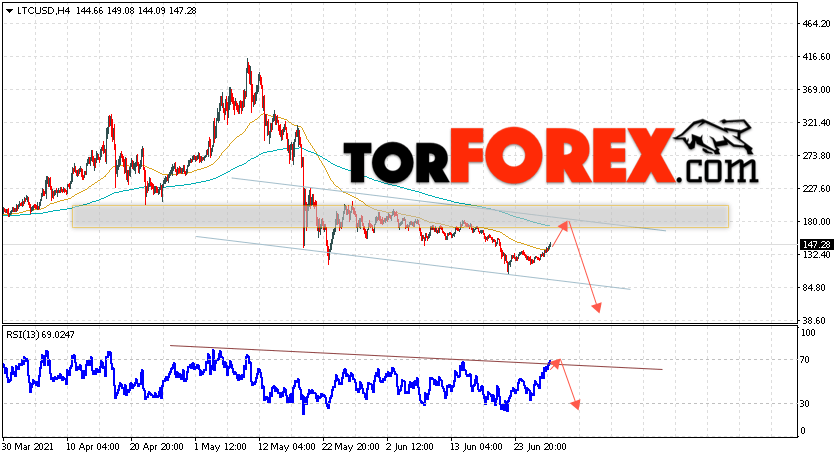Select the RSI(13) 69.0247 indicator label
This screenshot has height=458, width=838.
pos(41,335)
